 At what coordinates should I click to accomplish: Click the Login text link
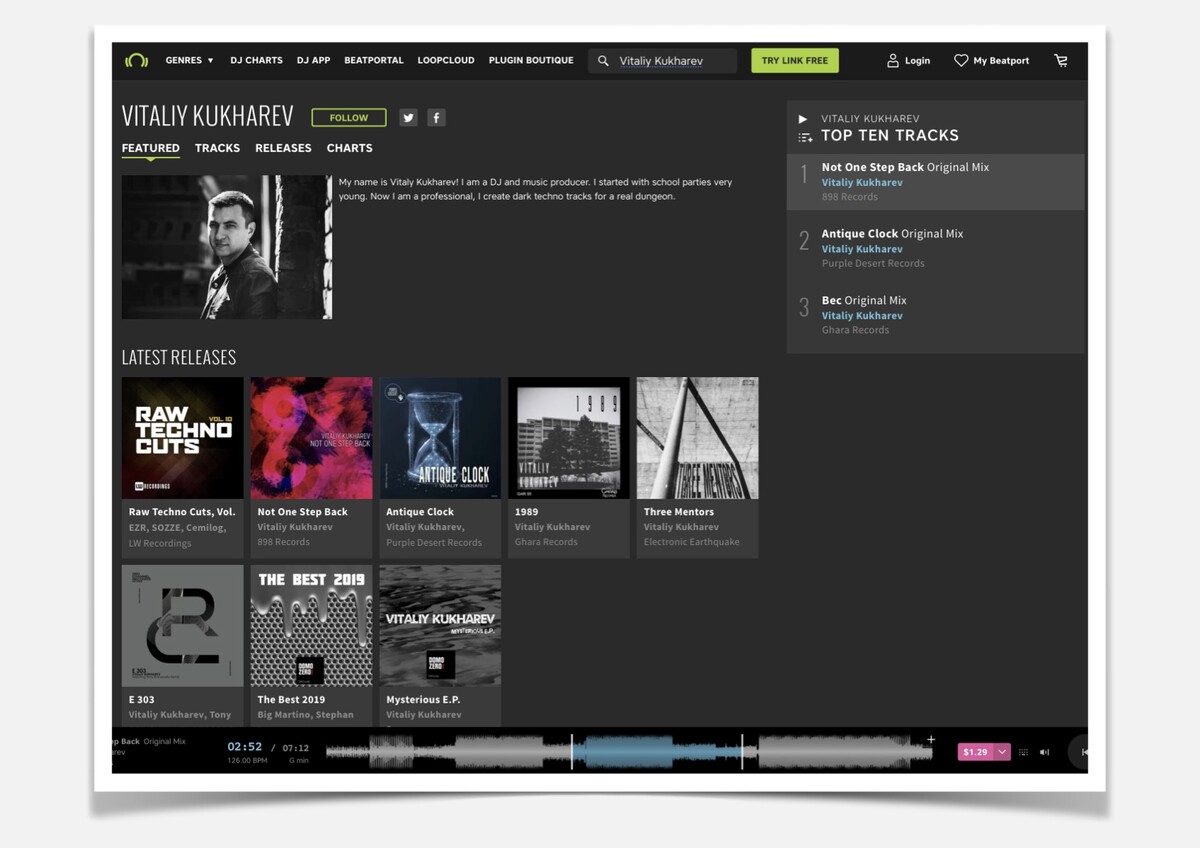pyautogui.click(x=917, y=61)
